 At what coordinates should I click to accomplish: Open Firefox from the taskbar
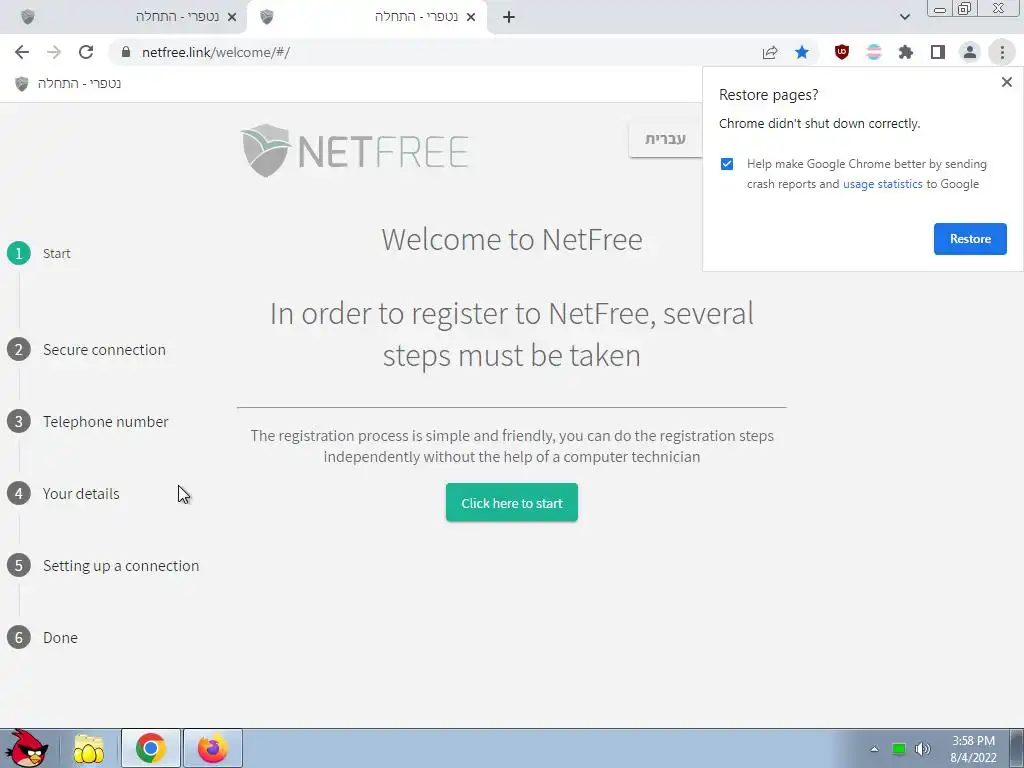coord(212,748)
